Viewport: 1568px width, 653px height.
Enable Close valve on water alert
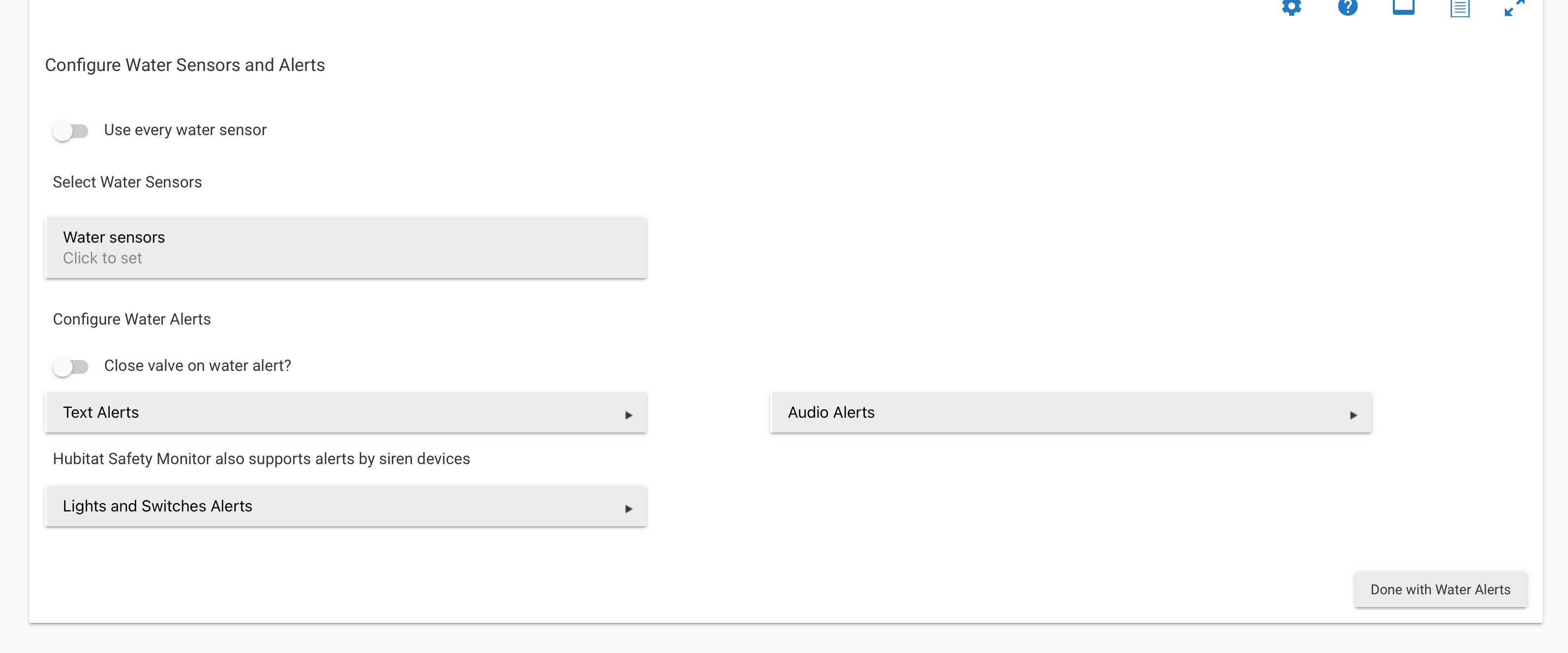tap(71, 366)
